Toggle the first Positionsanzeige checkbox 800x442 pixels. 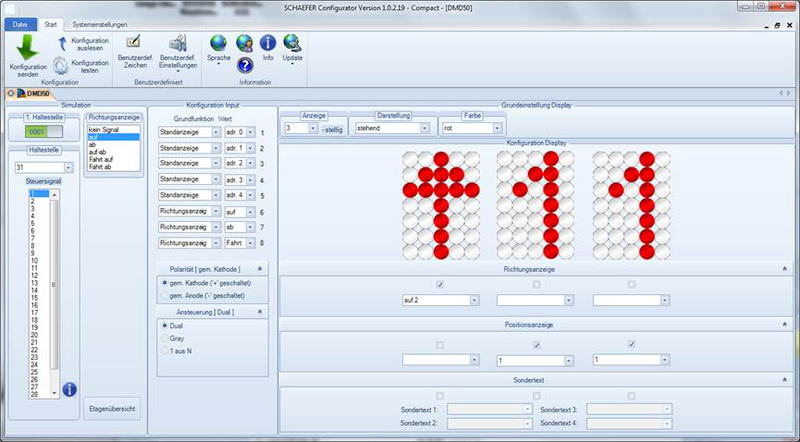coord(440,345)
